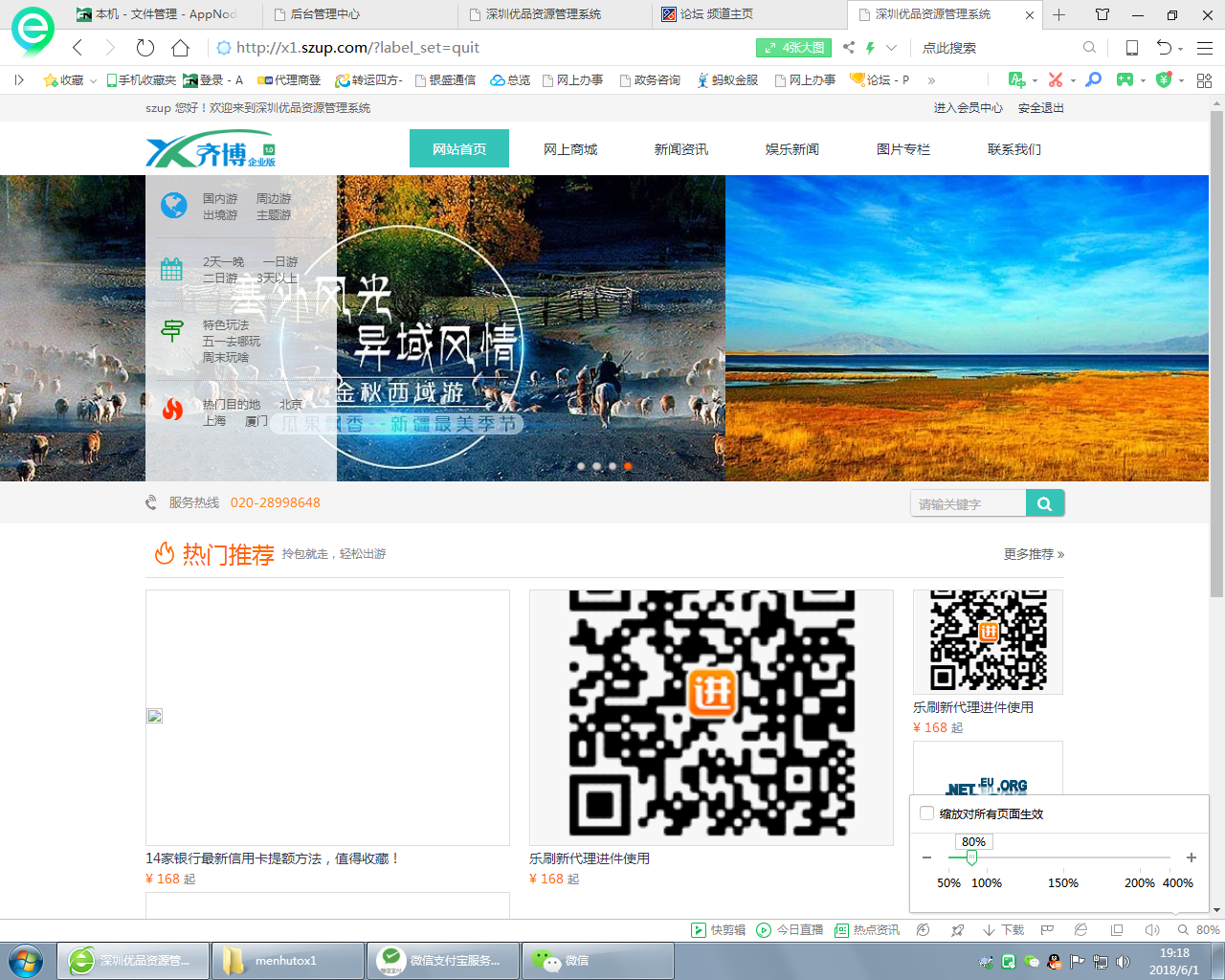This screenshot has height=980, width=1225.
Task: Click 进入会员中心 link
Action: pyautogui.click(x=969, y=108)
